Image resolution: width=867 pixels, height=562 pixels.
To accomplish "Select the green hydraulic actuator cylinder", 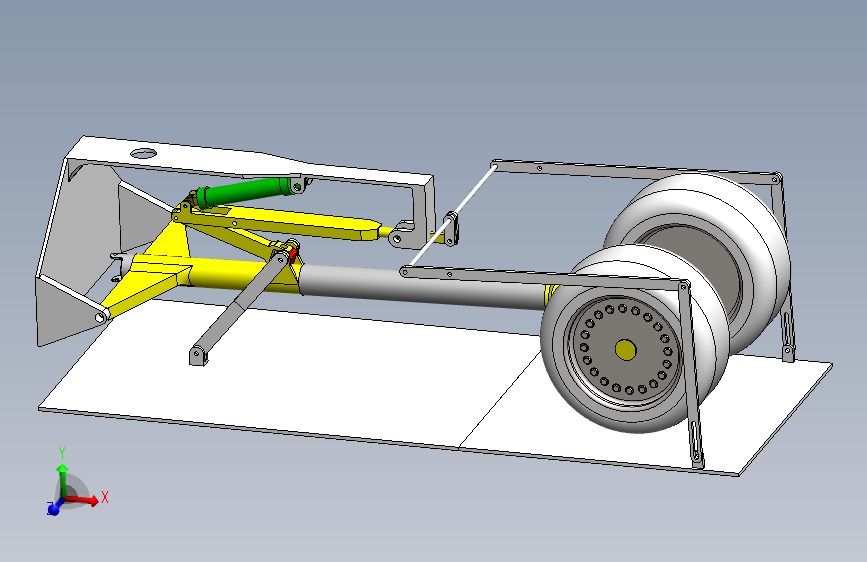I will pos(245,190).
